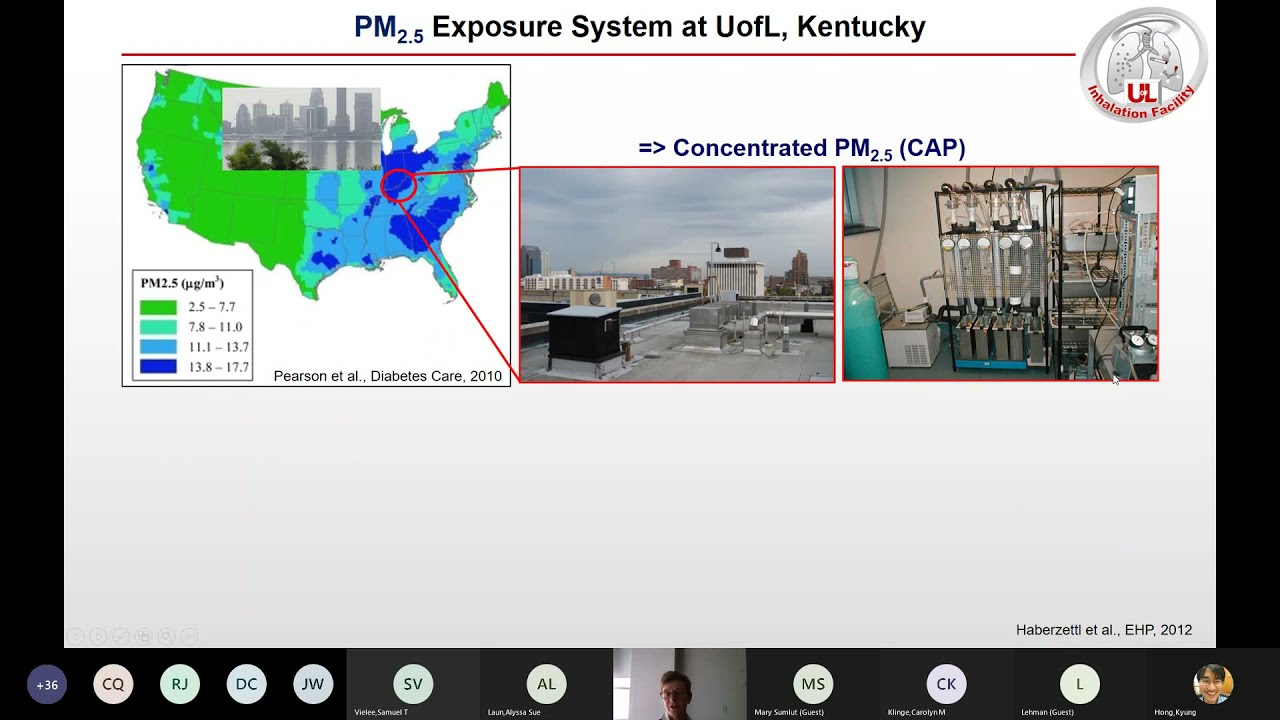Viewport: 1280px width, 720px height.
Task: Click the name label 'Klinge,Carolyn M'
Action: (x=916, y=712)
